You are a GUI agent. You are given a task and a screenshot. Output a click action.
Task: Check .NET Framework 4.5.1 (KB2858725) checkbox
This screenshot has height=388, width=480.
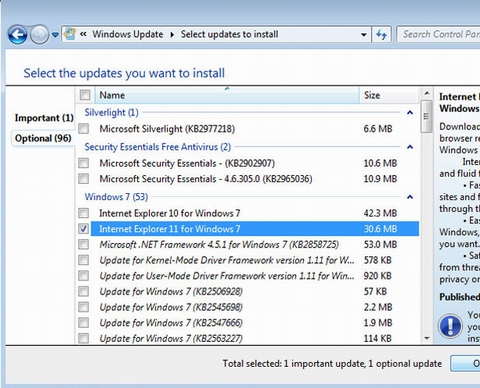coord(83,245)
